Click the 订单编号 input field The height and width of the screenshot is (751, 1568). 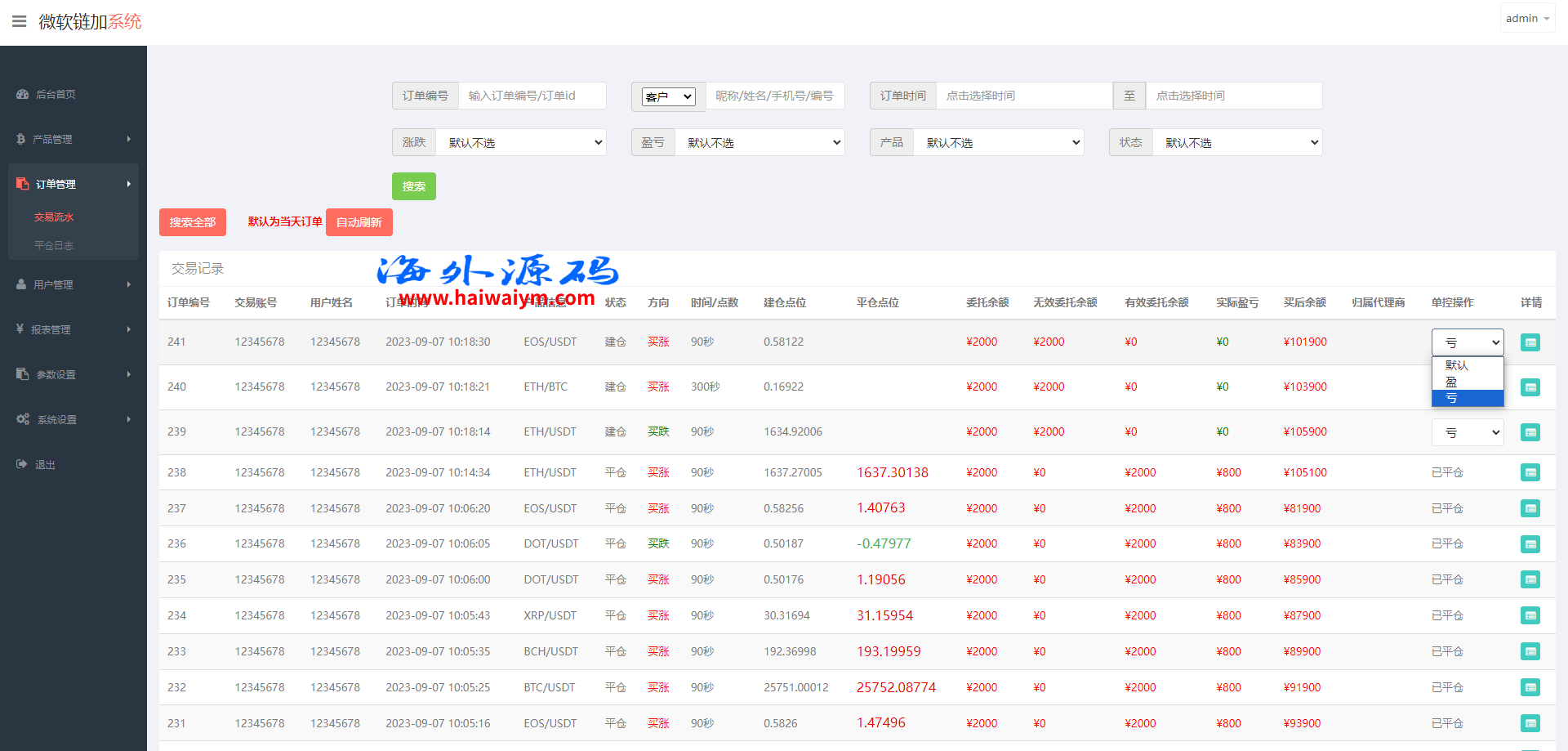coord(532,96)
